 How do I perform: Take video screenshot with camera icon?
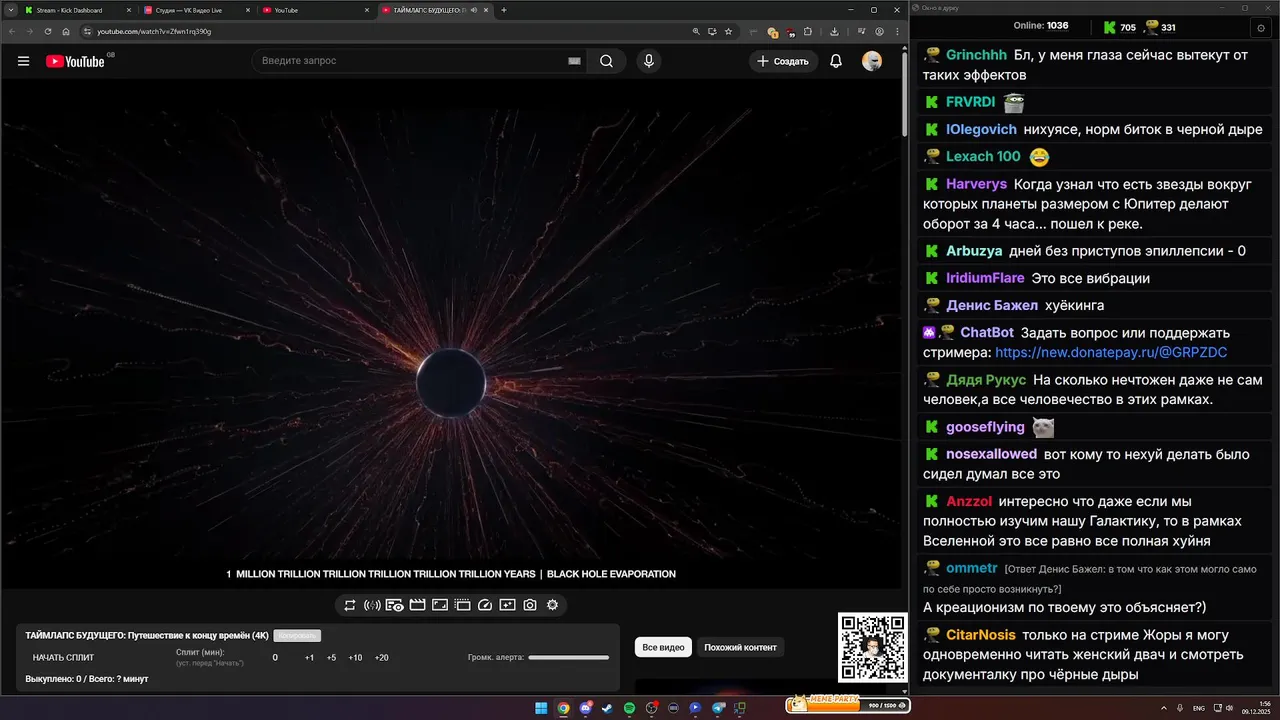[530, 605]
